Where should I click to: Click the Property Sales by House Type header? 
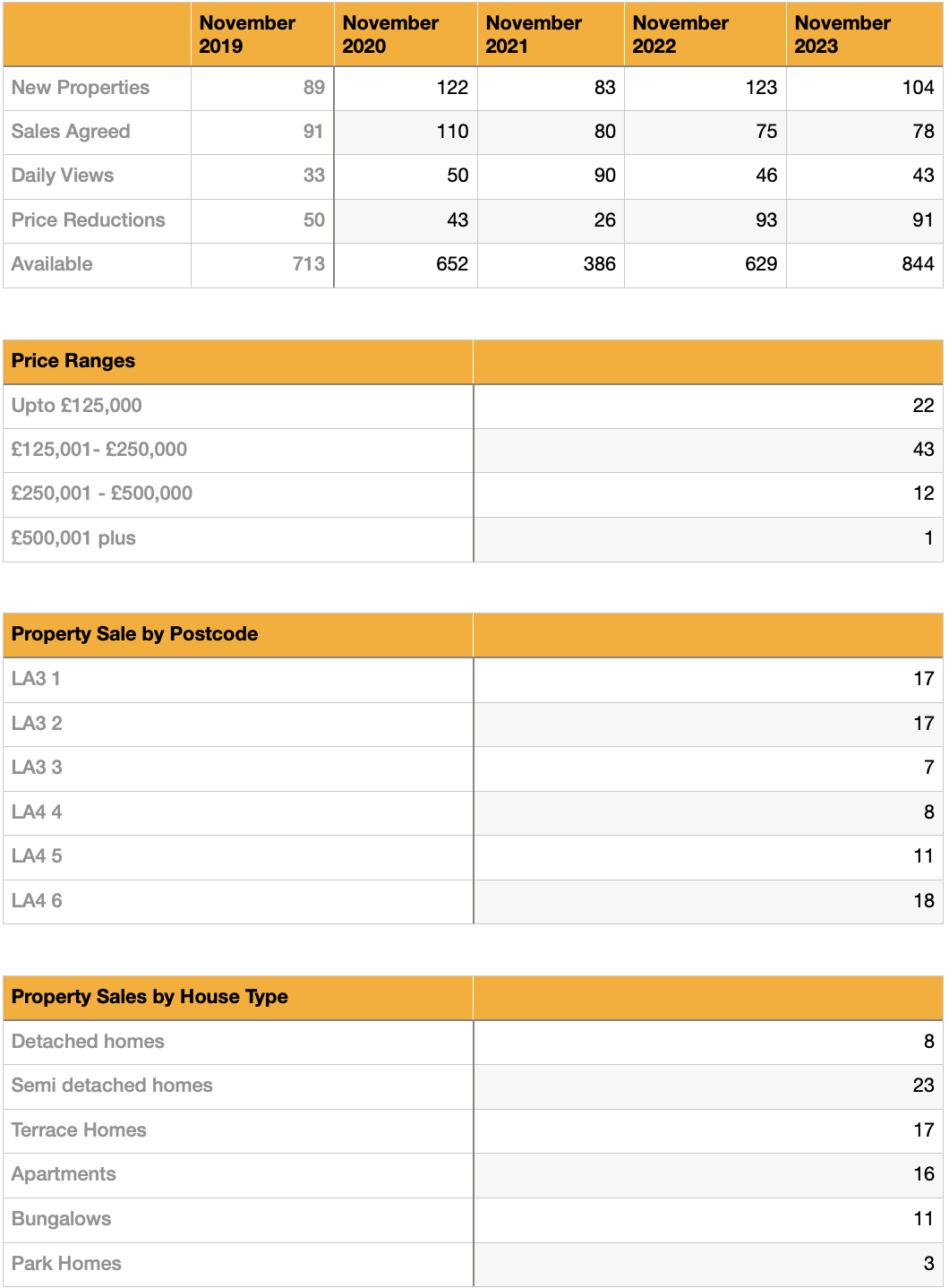click(x=150, y=997)
